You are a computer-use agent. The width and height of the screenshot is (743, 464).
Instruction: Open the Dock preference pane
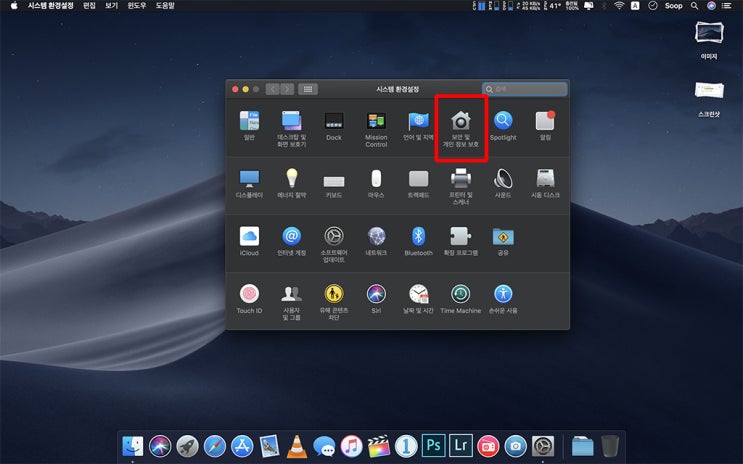coord(334,125)
